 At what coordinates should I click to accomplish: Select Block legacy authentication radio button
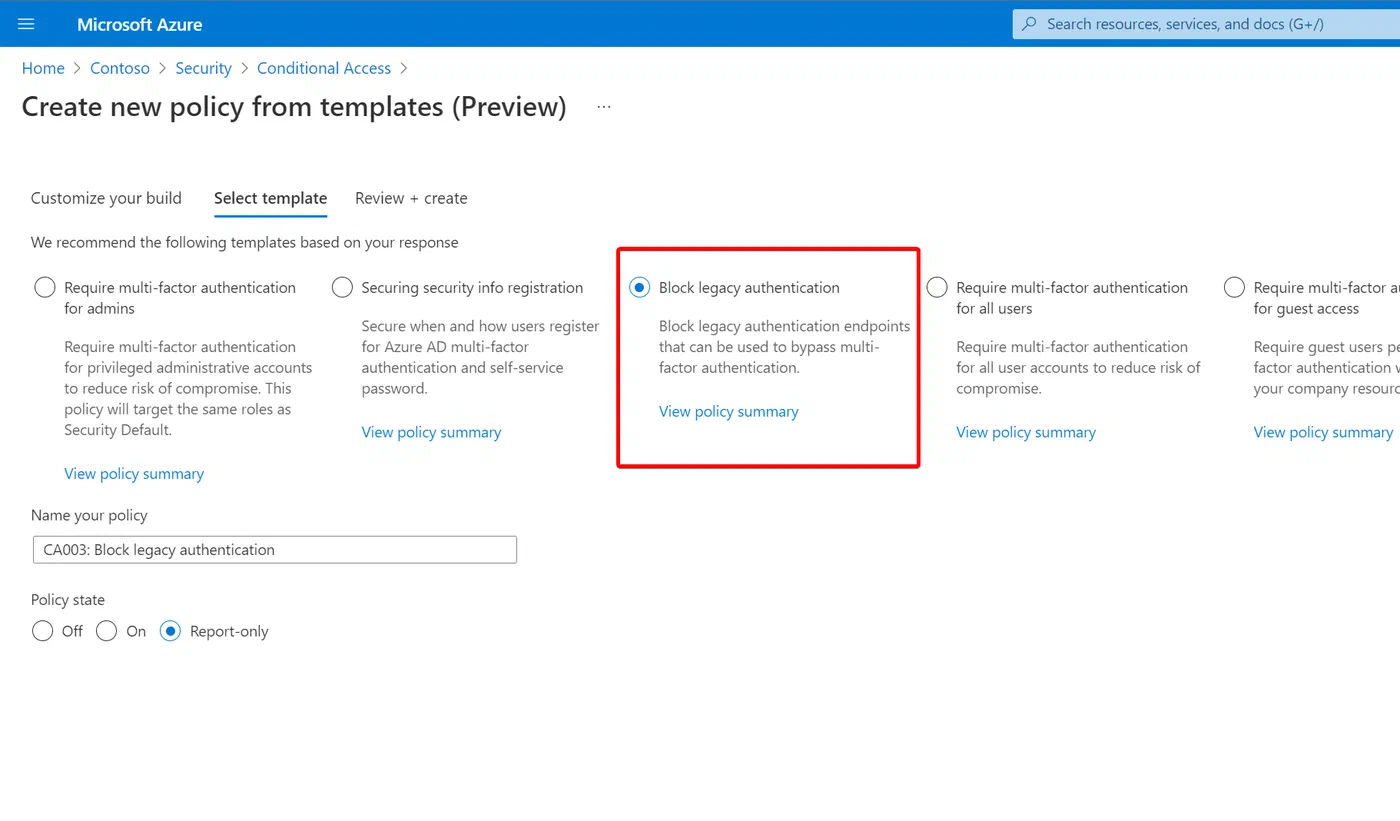click(x=639, y=288)
